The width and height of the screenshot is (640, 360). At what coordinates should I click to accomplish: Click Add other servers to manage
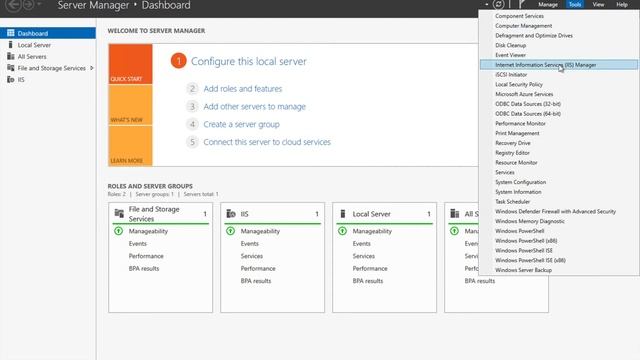[255, 107]
